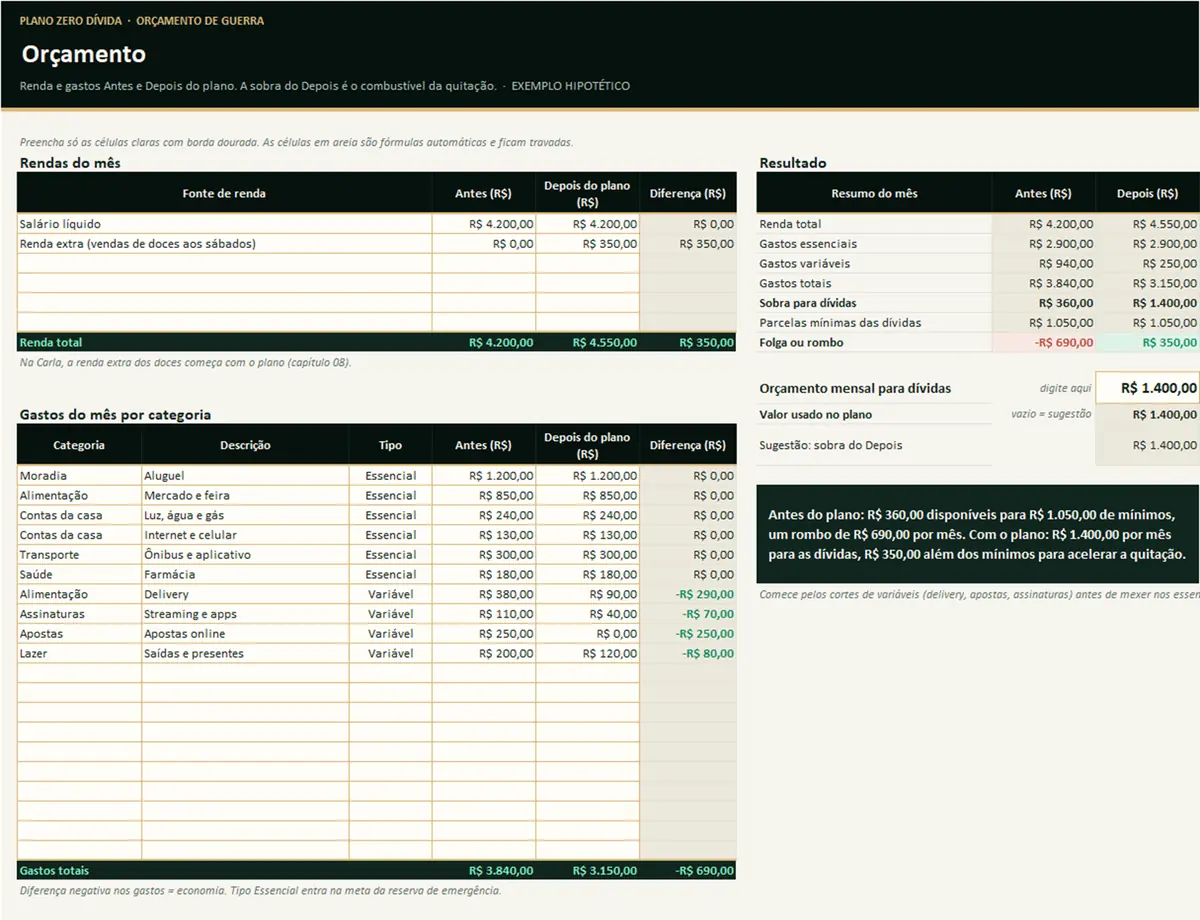
Task: Click the "R$ 3.150,00" total in the expenses footer
Action: pos(588,871)
